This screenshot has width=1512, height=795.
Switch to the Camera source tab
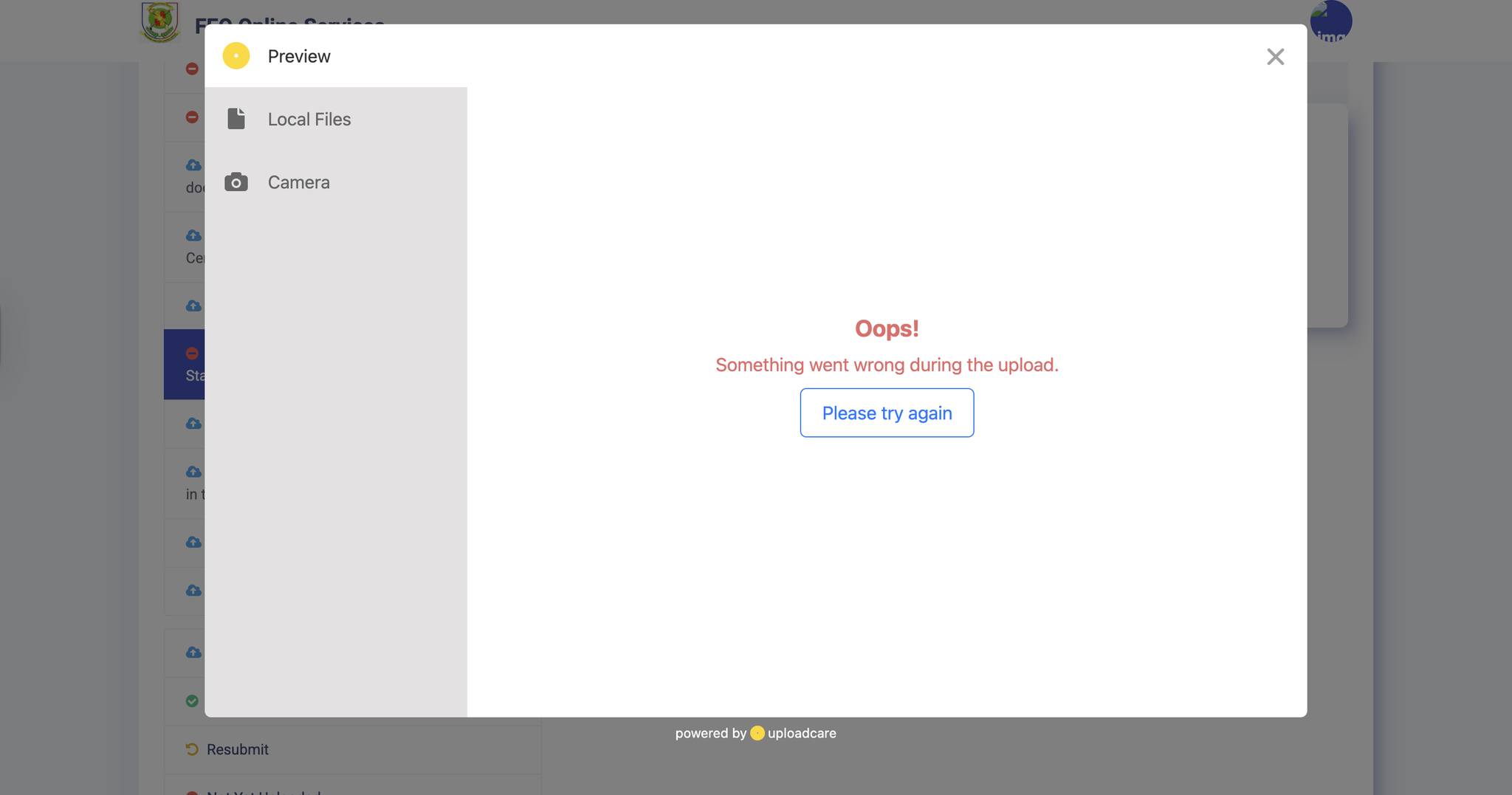(336, 182)
